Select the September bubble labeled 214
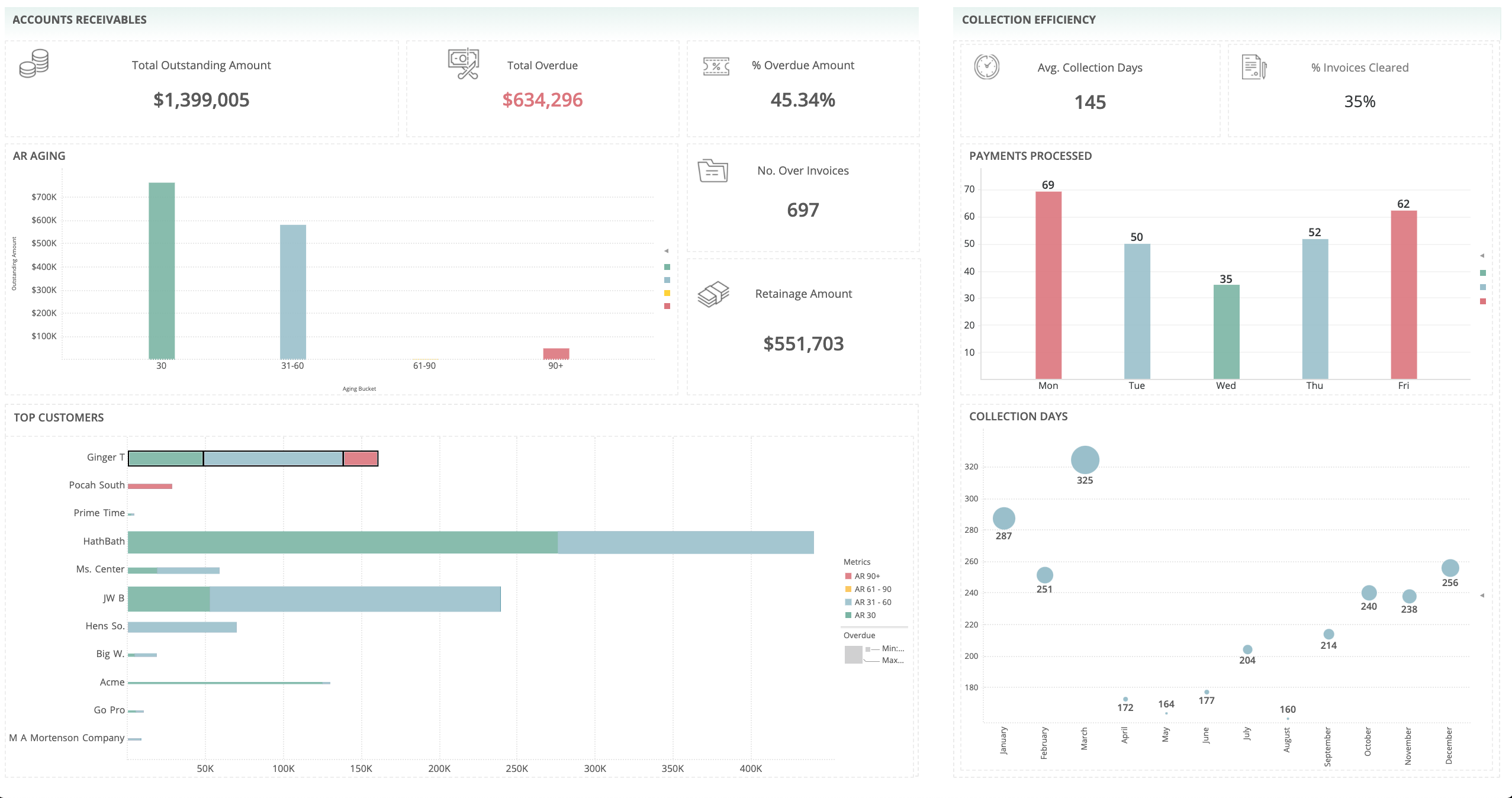The height and width of the screenshot is (798, 1512). coord(1328,634)
